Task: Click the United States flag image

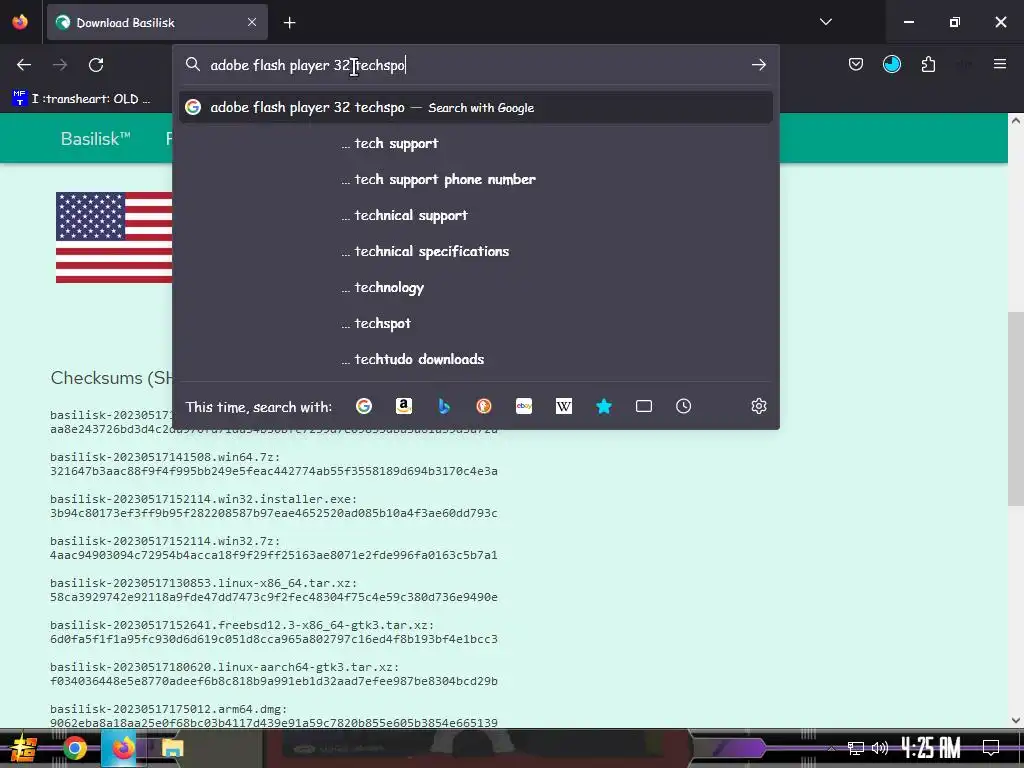Action: pyautogui.click(x=114, y=238)
